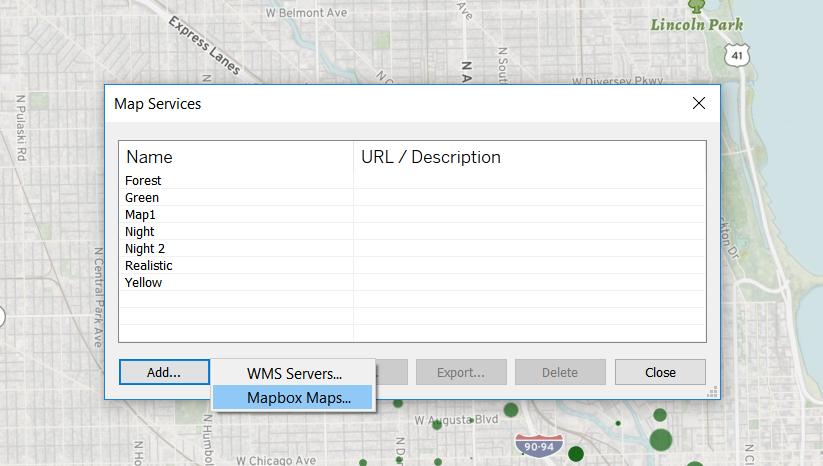Click the Delete button
823x466 pixels.
(x=560, y=372)
